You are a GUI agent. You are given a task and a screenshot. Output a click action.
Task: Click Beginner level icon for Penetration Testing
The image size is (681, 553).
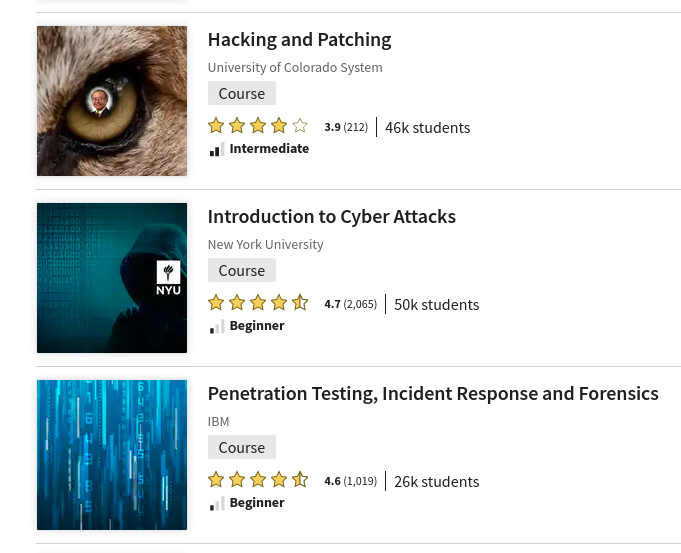(x=217, y=503)
